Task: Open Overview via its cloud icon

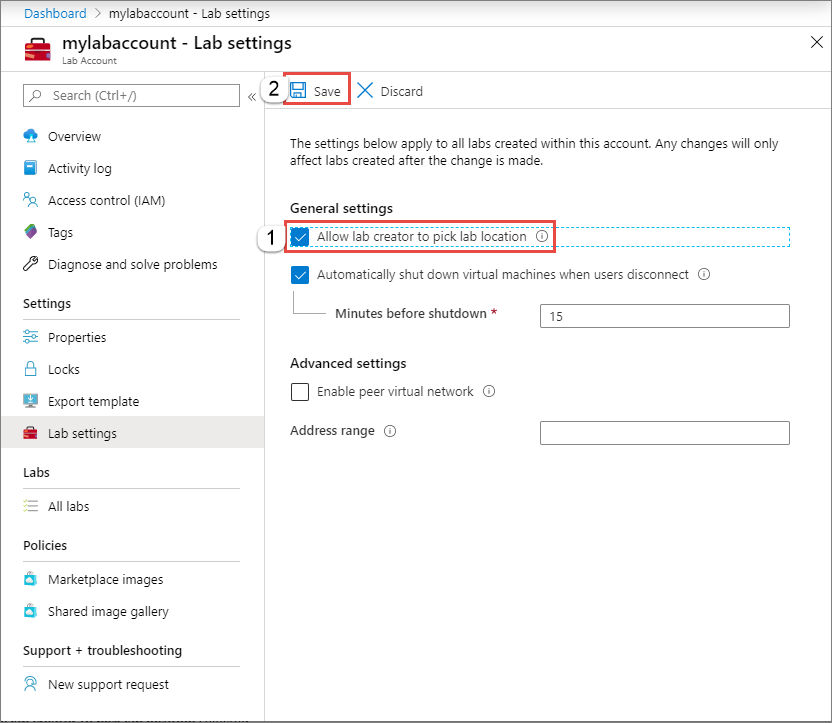Action: coord(31,136)
